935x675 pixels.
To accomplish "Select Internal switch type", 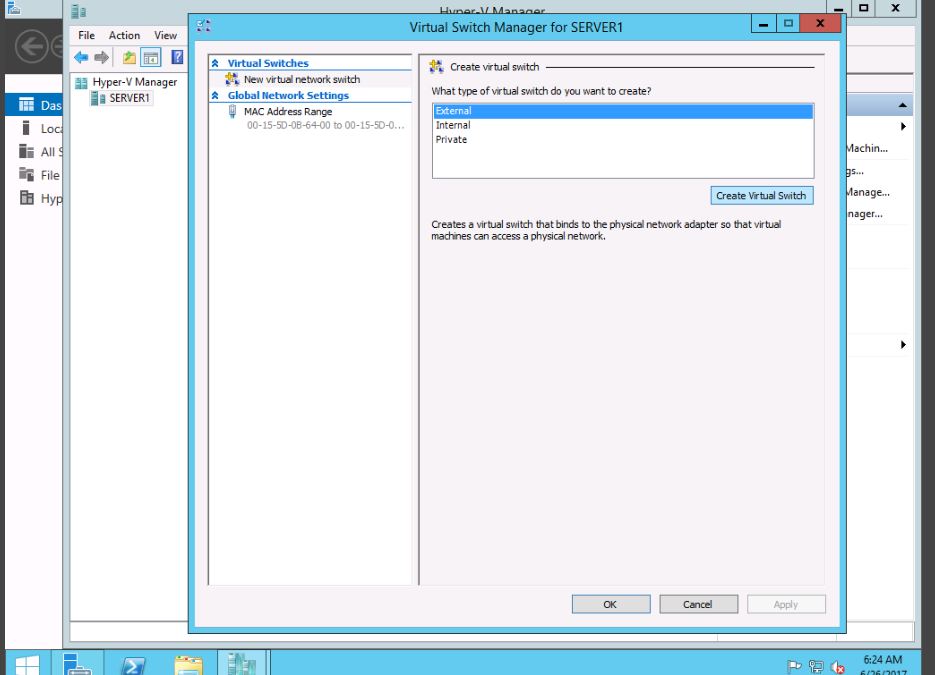I will coord(623,125).
